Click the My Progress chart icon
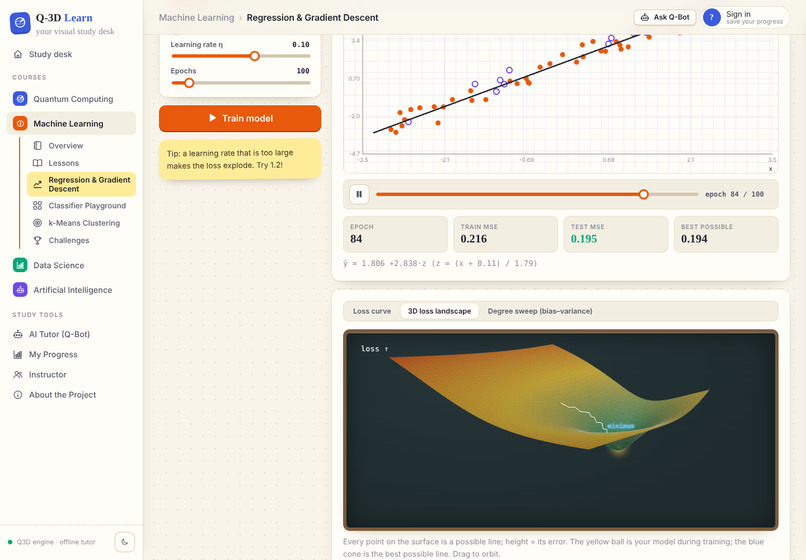Viewport: 806px width, 560px height. point(18,354)
